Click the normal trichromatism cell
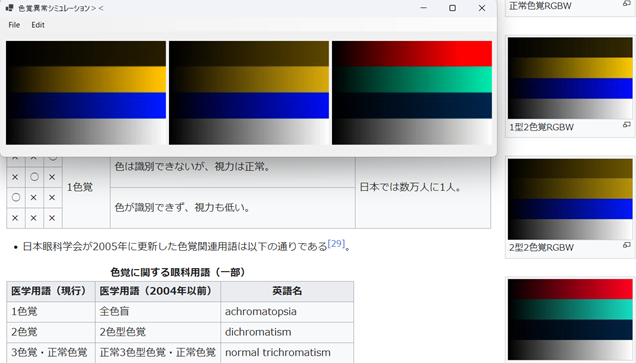Screen dimensions: 636x363 coord(287,352)
